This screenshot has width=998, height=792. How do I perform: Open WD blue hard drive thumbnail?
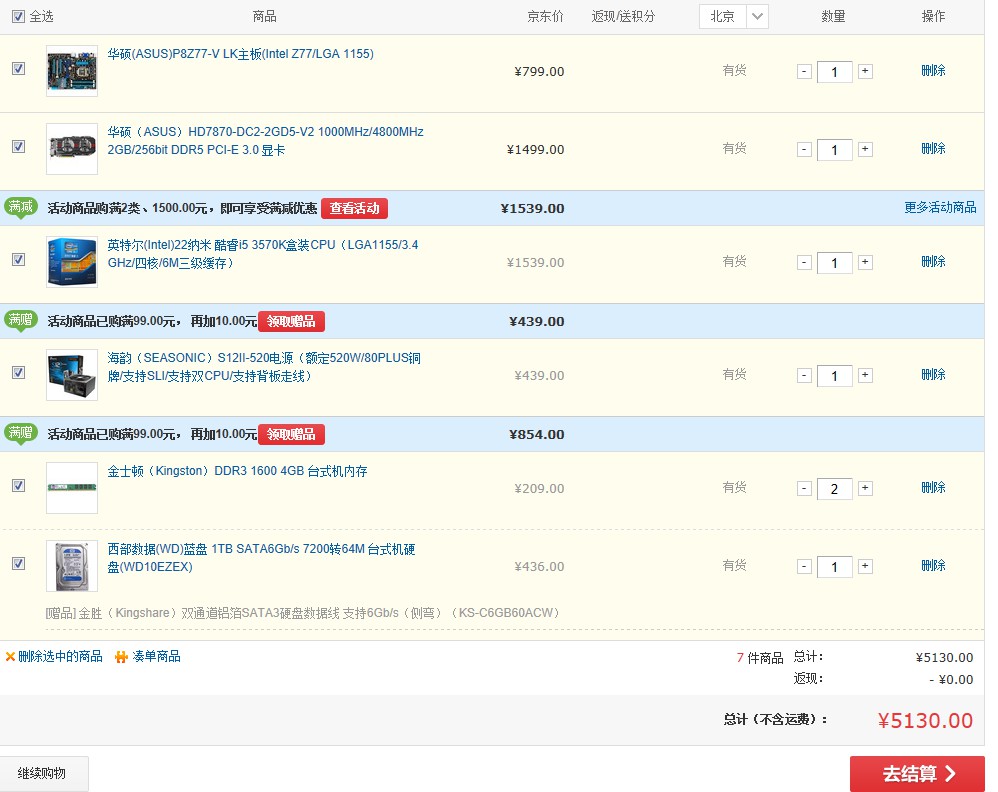[x=72, y=566]
